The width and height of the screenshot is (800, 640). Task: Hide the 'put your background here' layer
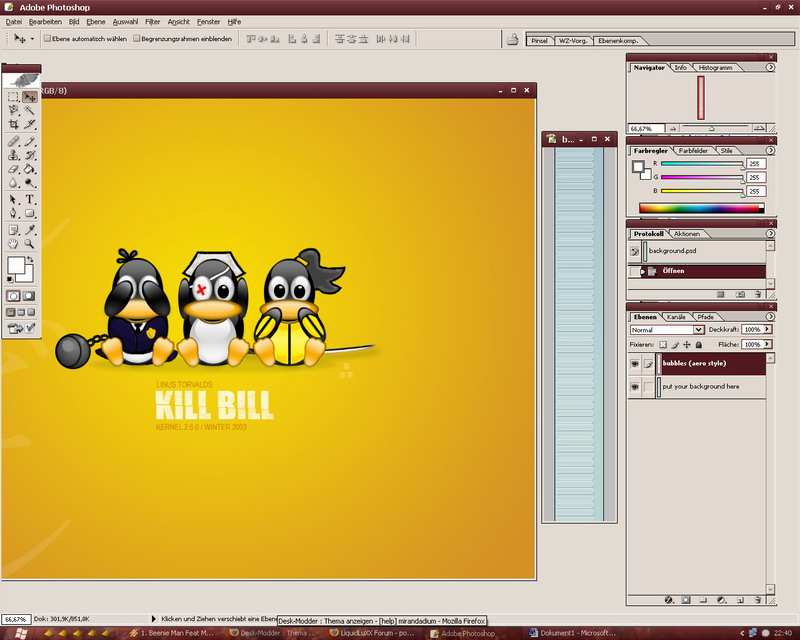coord(635,387)
